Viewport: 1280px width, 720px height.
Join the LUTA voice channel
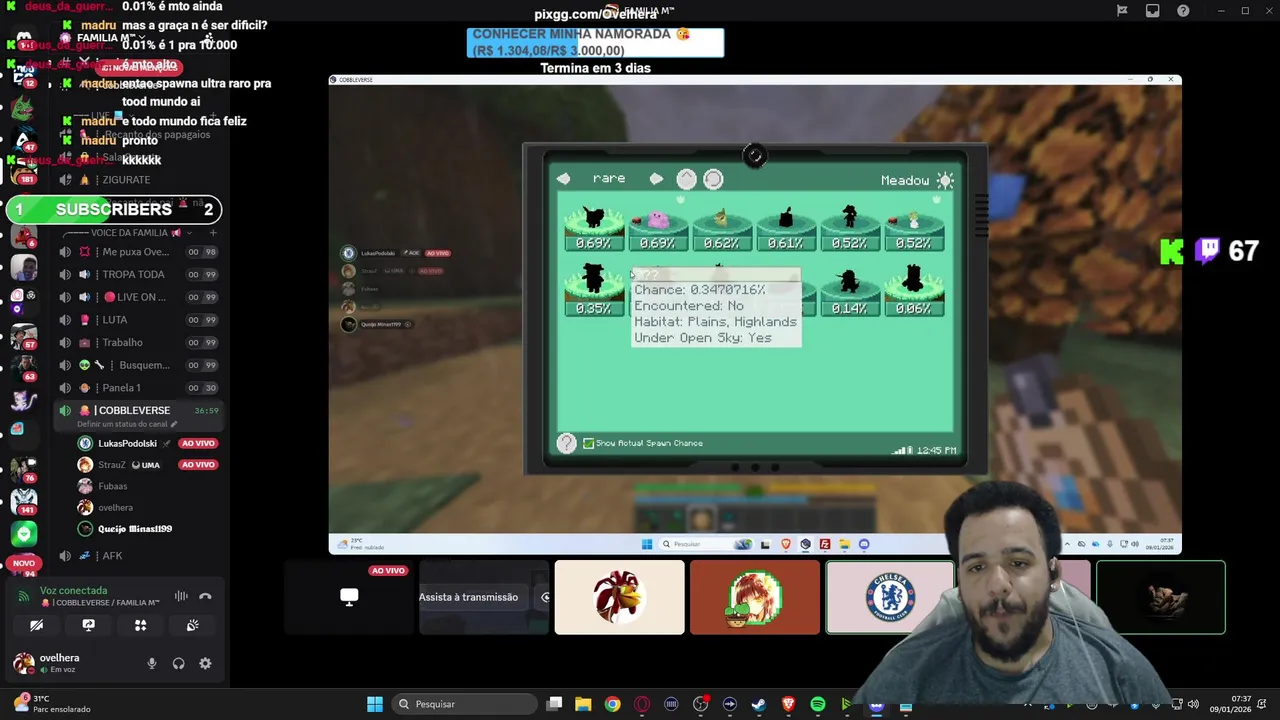click(139, 320)
